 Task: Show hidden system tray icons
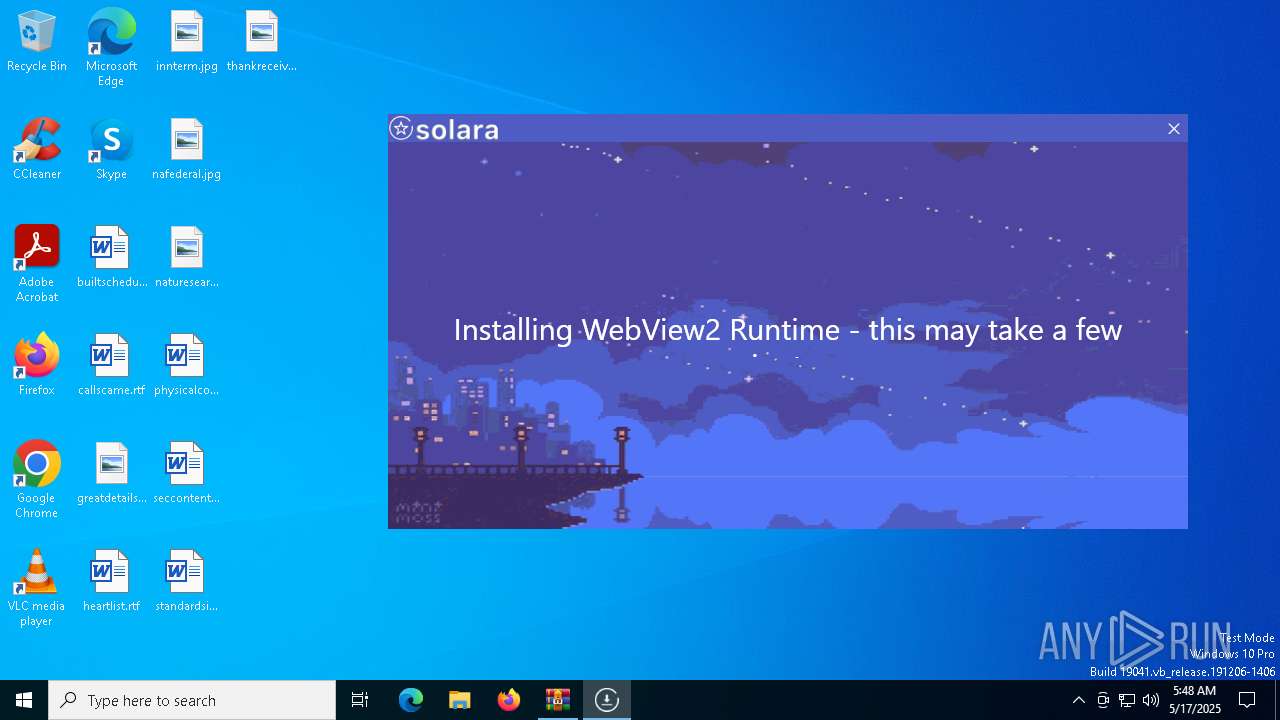[x=1078, y=700]
